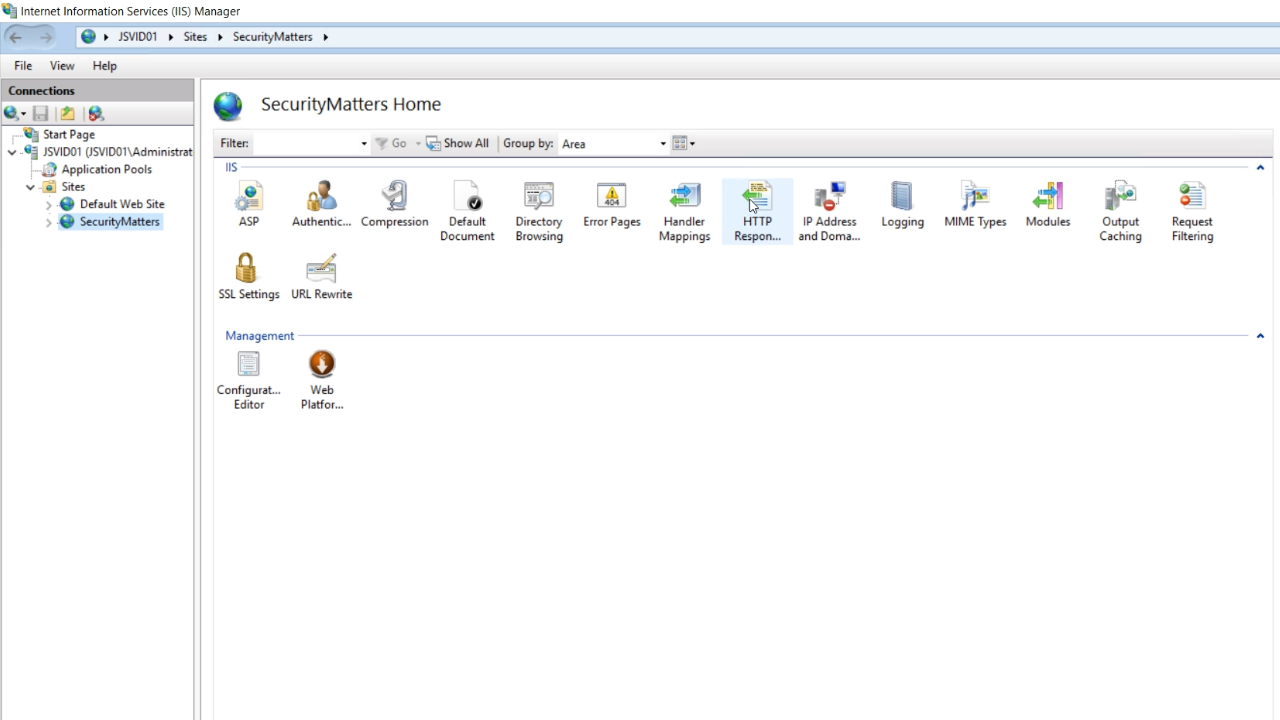The image size is (1280, 720).
Task: Open the URL Rewrite feature
Action: [321, 270]
